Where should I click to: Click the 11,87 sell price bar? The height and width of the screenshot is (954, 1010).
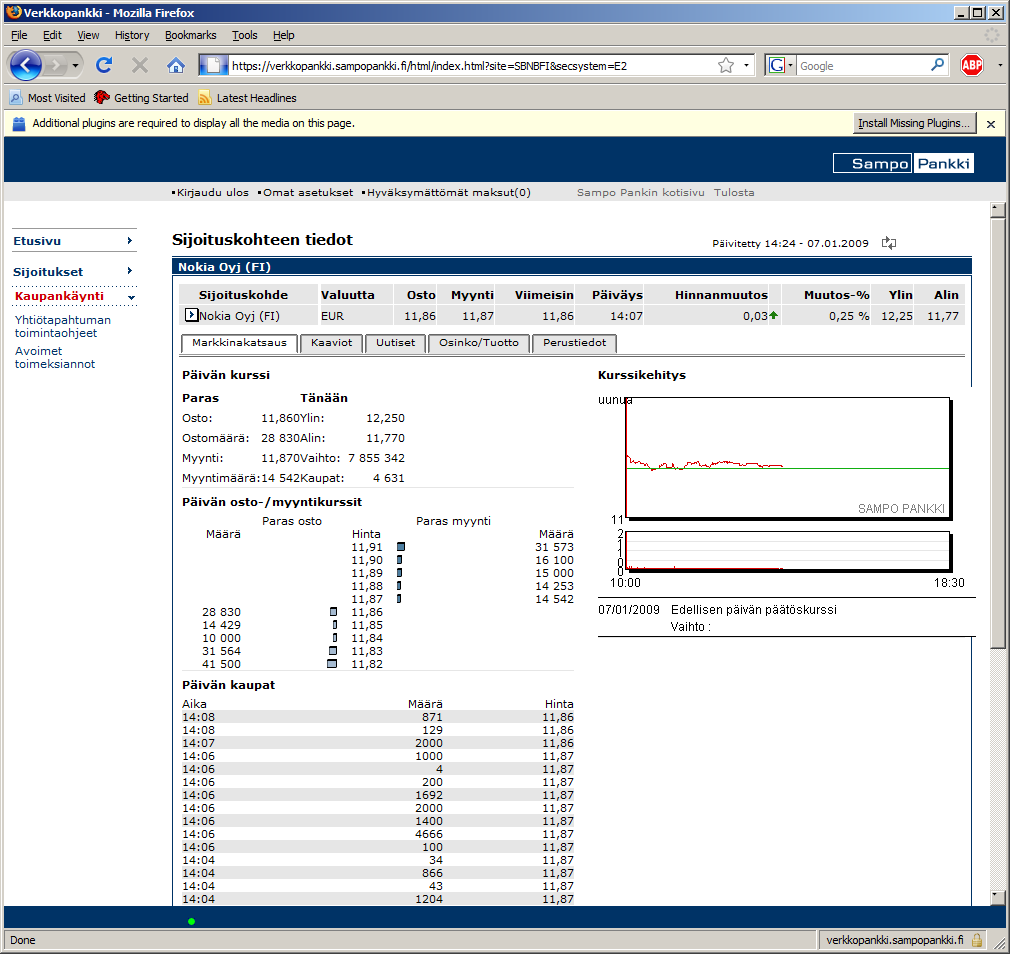[399, 599]
